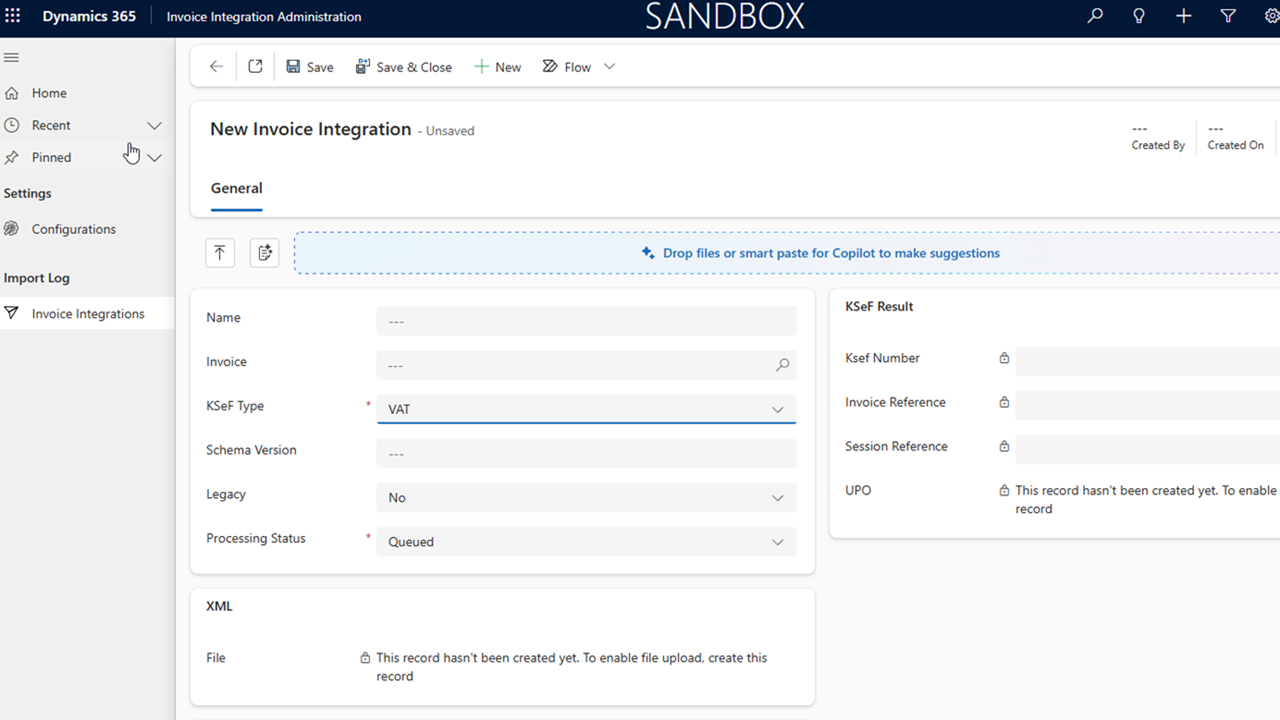Open record in new window icon

click(255, 67)
